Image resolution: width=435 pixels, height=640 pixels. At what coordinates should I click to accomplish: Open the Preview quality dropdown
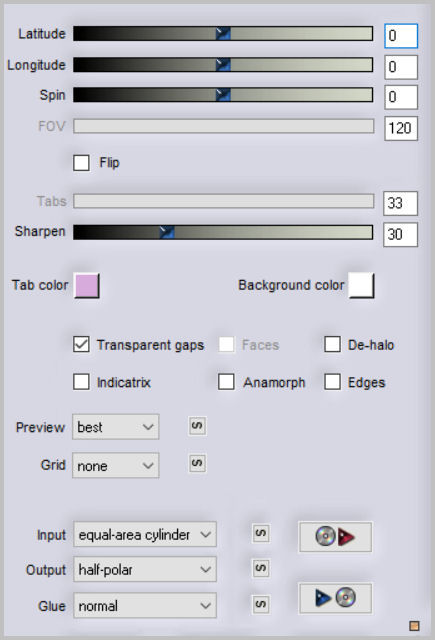pos(115,427)
